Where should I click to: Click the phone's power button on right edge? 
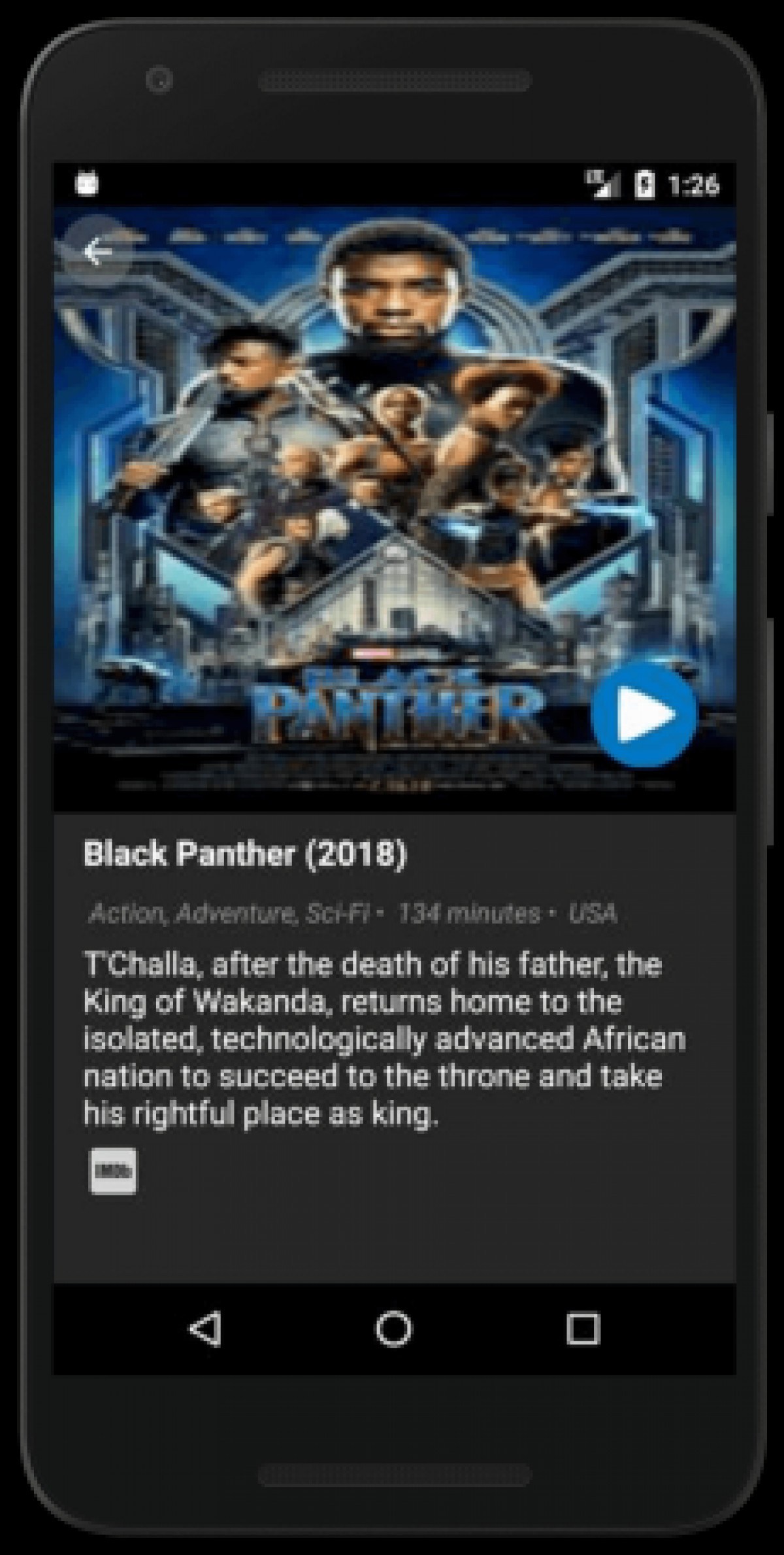[x=772, y=463]
